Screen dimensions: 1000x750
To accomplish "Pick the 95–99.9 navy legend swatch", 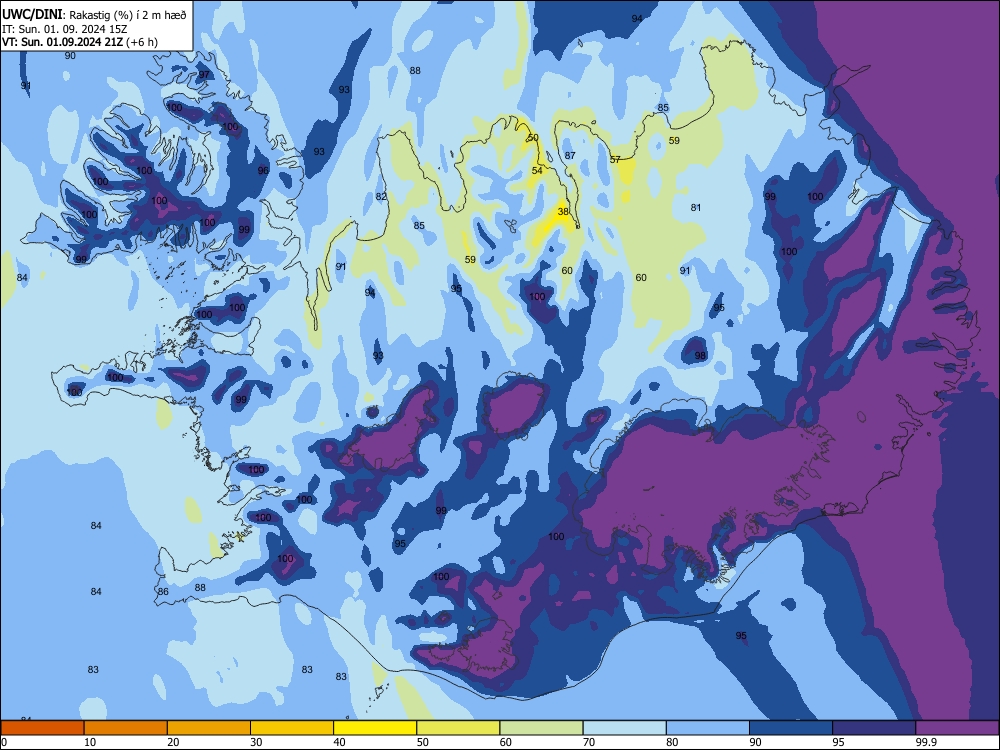I will click(x=874, y=728).
